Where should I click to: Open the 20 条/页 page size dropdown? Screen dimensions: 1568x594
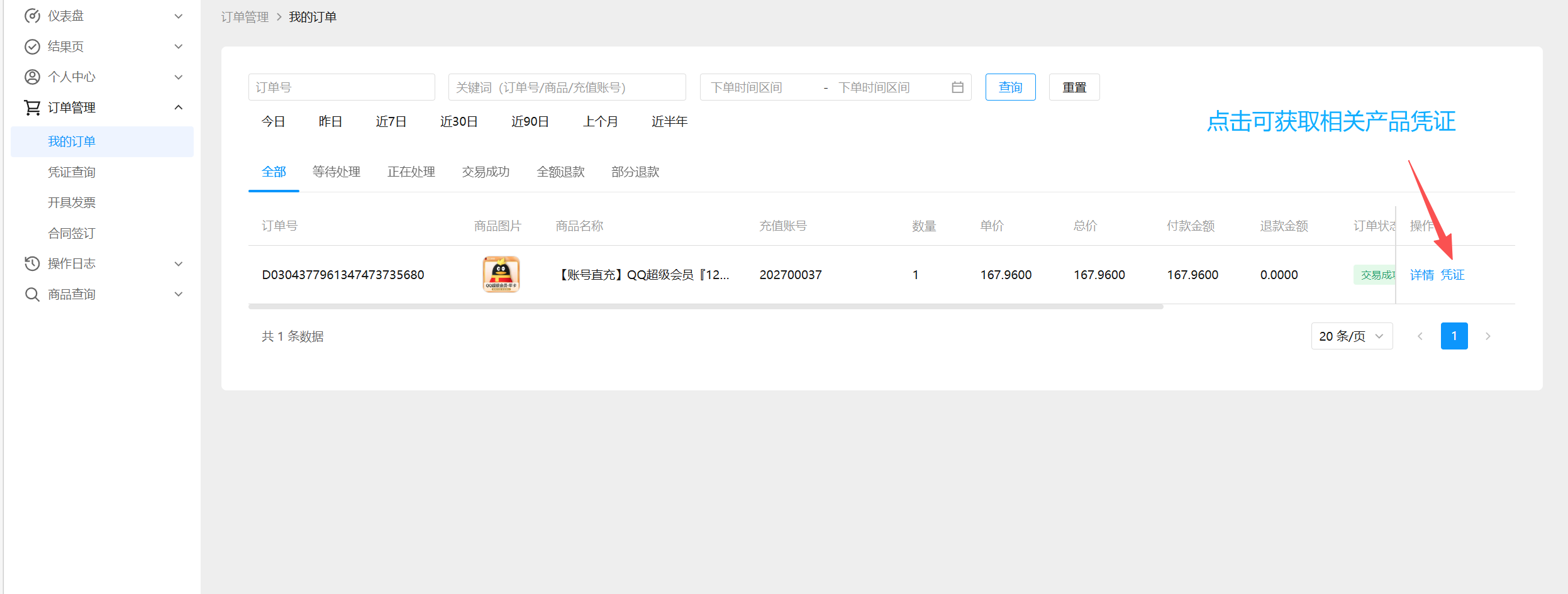[x=1352, y=336]
